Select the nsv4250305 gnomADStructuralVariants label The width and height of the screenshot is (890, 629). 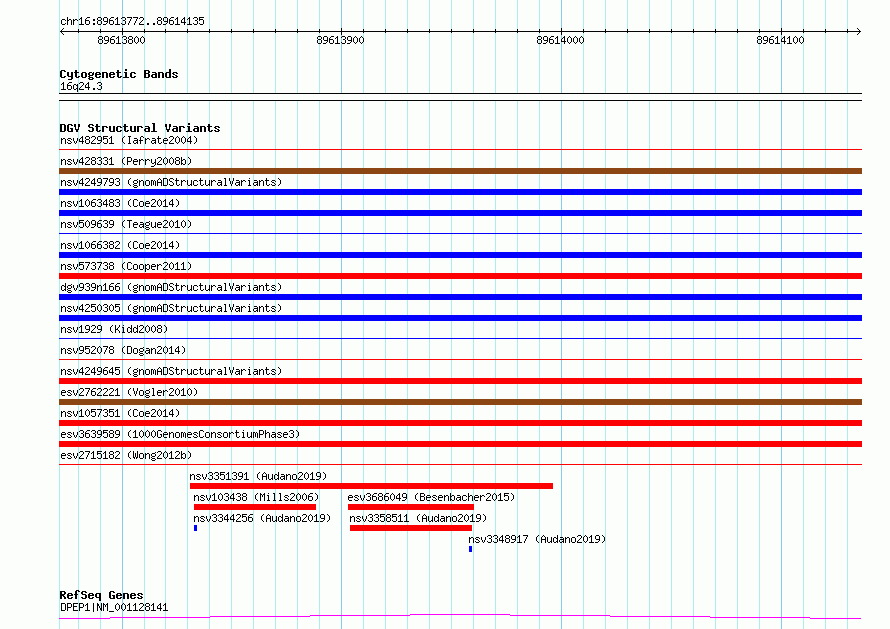coord(171,308)
